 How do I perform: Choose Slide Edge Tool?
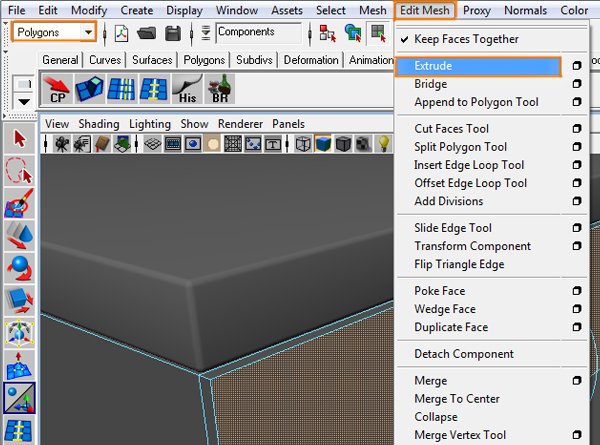tap(453, 228)
